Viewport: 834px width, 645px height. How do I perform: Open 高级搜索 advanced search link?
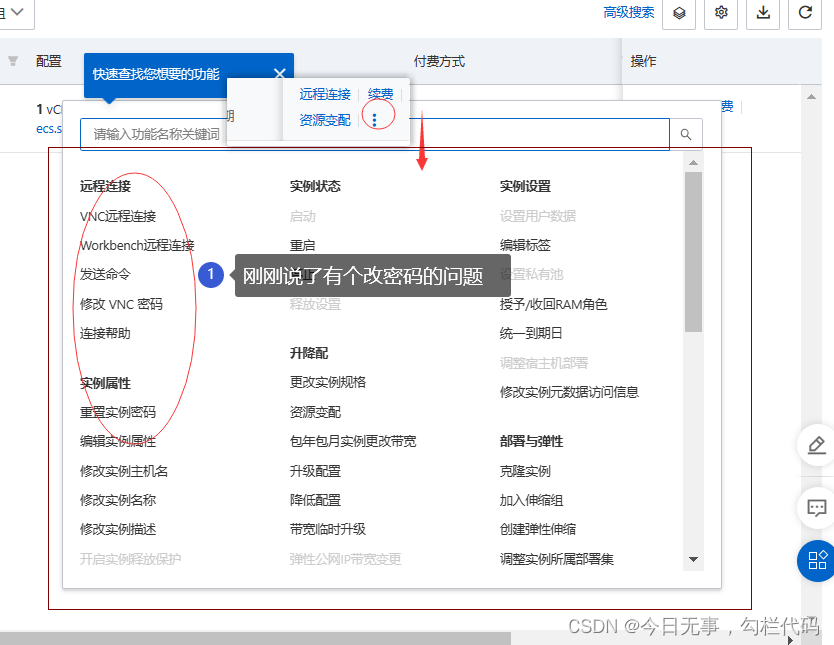click(629, 12)
